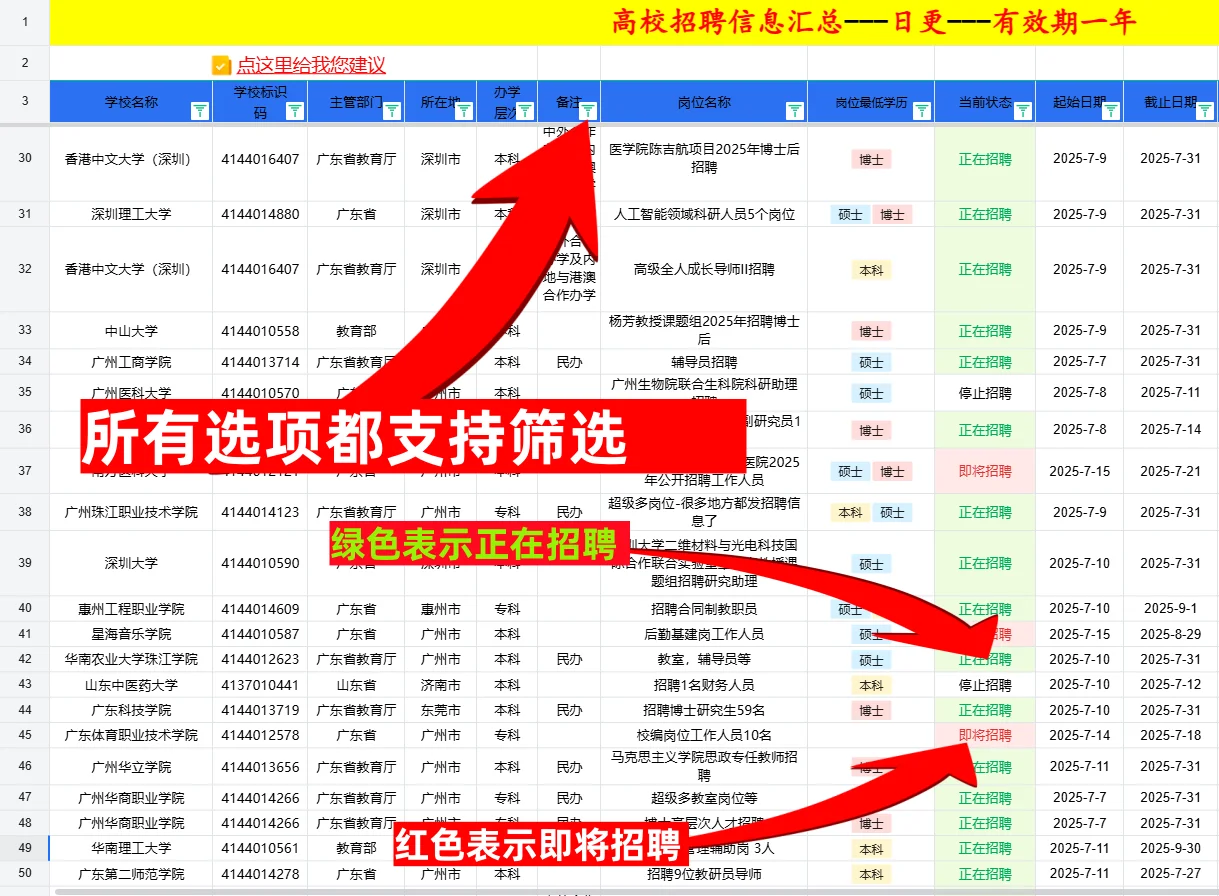This screenshot has width=1219, height=896.
Task: Select job cell 人工智能领域科研人员5个岗位
Action: tap(704, 214)
